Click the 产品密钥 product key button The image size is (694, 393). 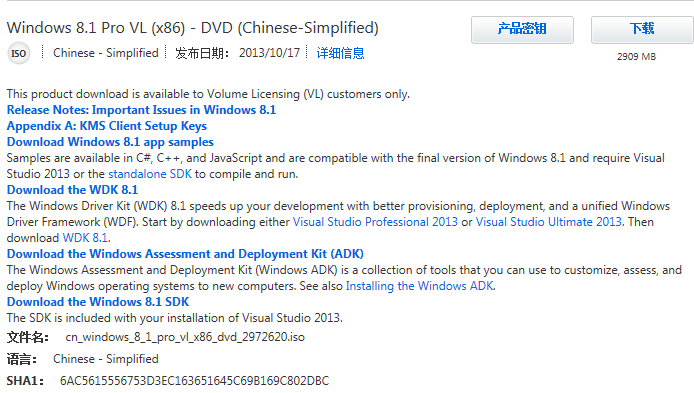click(522, 29)
